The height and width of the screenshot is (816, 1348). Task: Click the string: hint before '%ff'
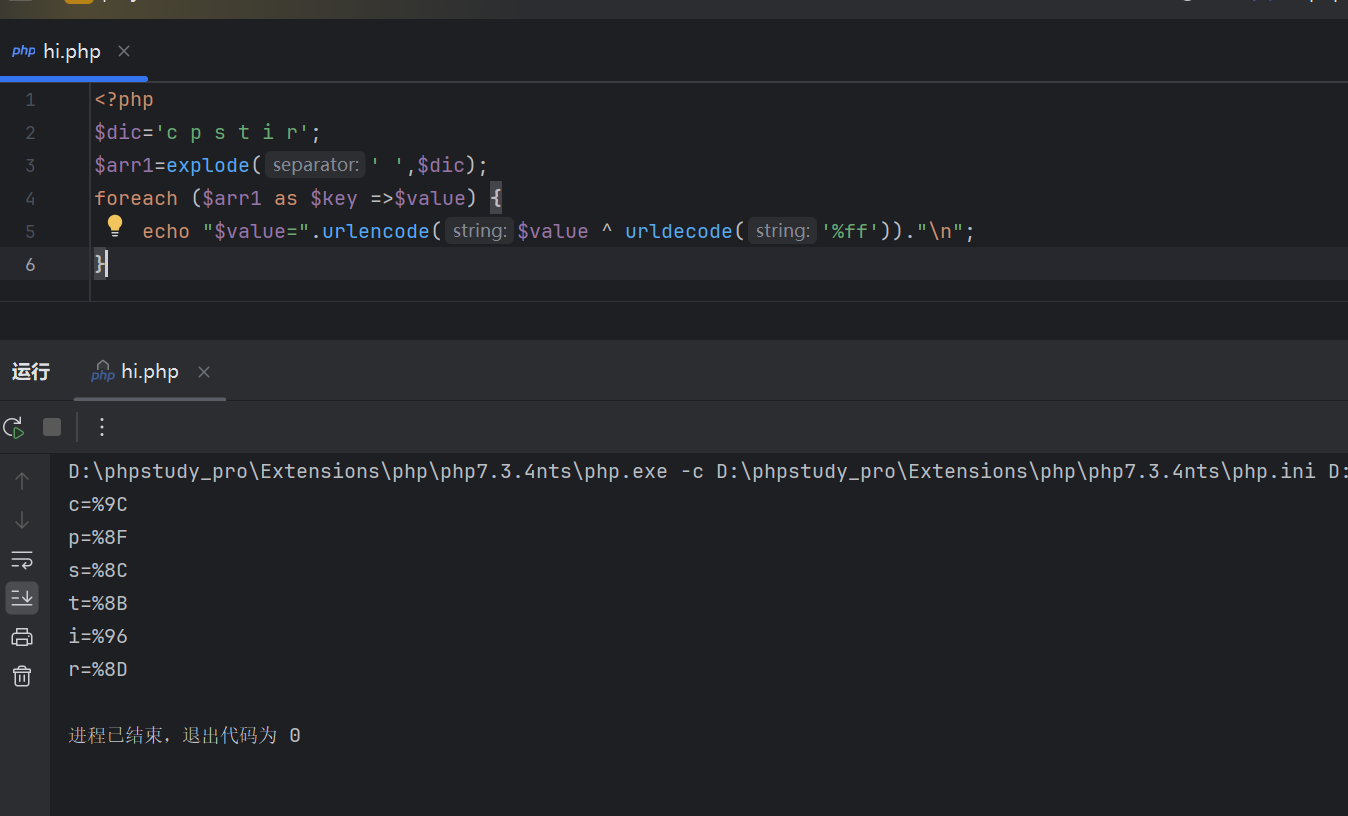click(783, 231)
